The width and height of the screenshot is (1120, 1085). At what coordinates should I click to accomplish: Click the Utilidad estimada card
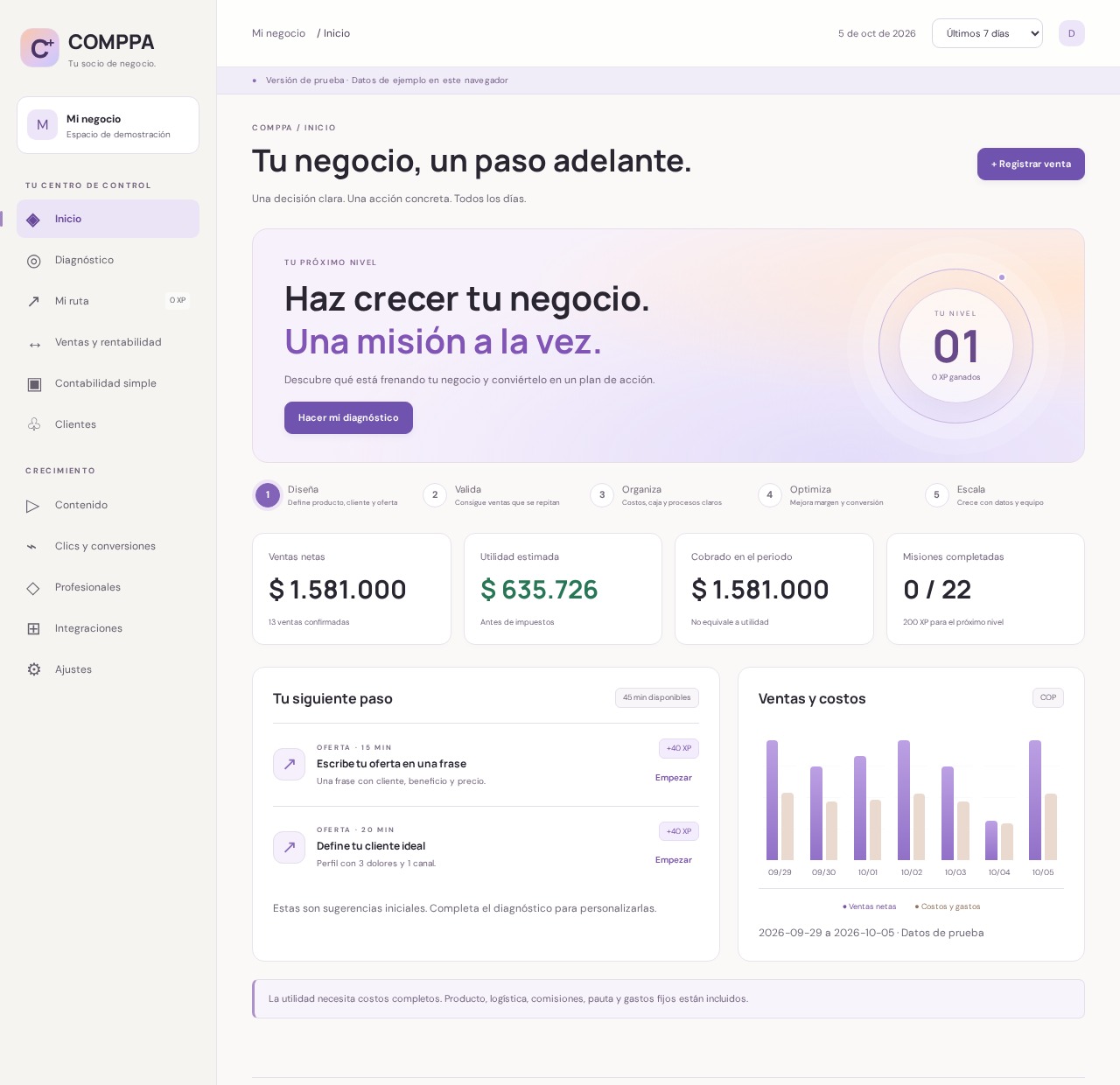coord(563,589)
